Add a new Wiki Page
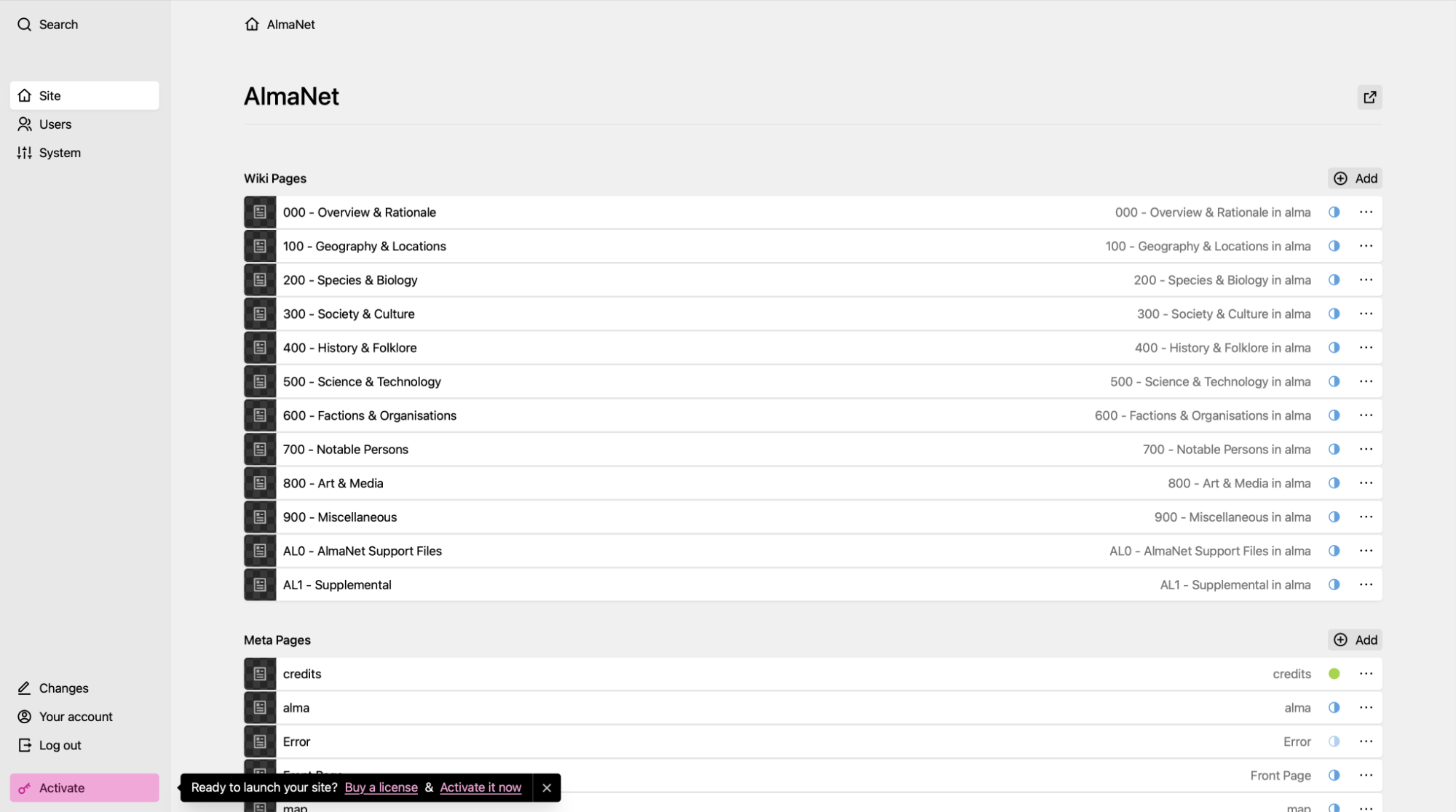Screen dimensions: 1456x812 1355,178
